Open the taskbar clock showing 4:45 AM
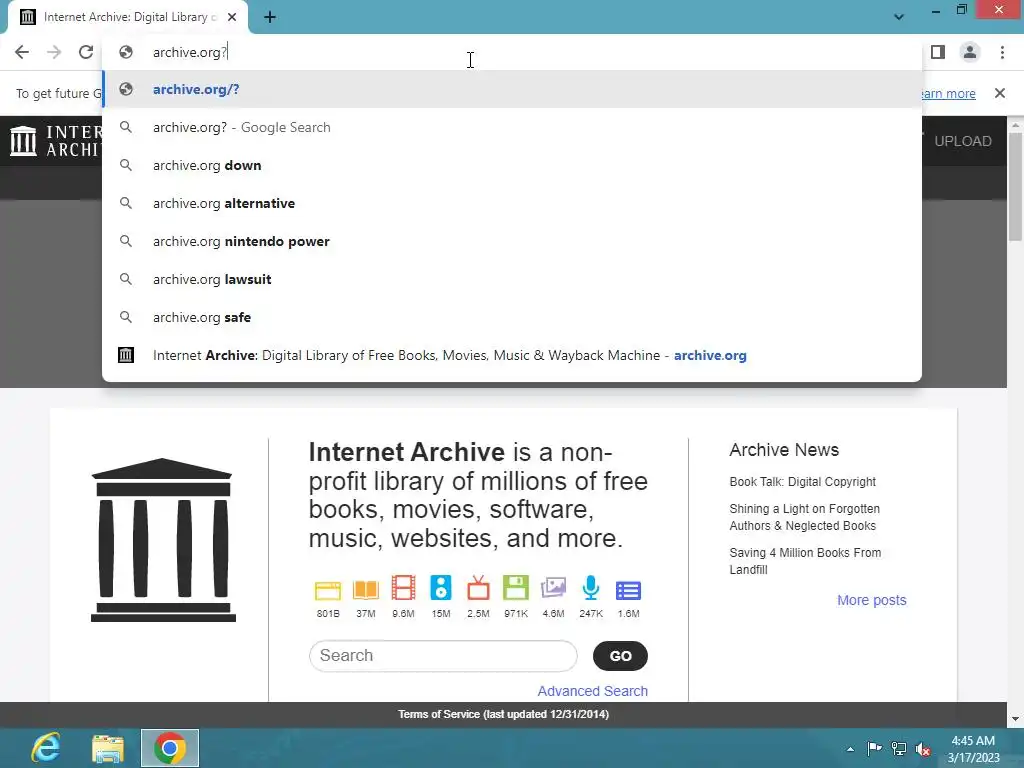 [973, 749]
